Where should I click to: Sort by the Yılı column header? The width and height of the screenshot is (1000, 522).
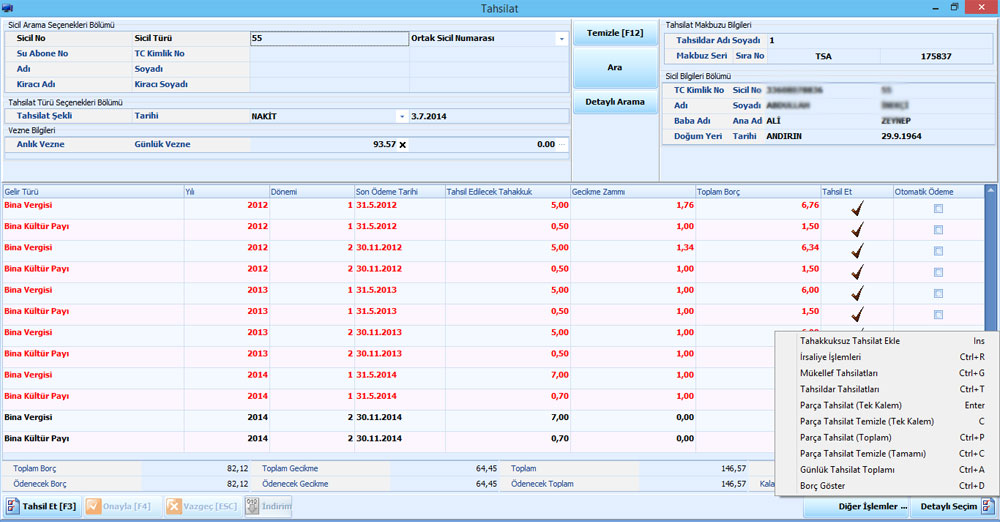(x=226, y=191)
